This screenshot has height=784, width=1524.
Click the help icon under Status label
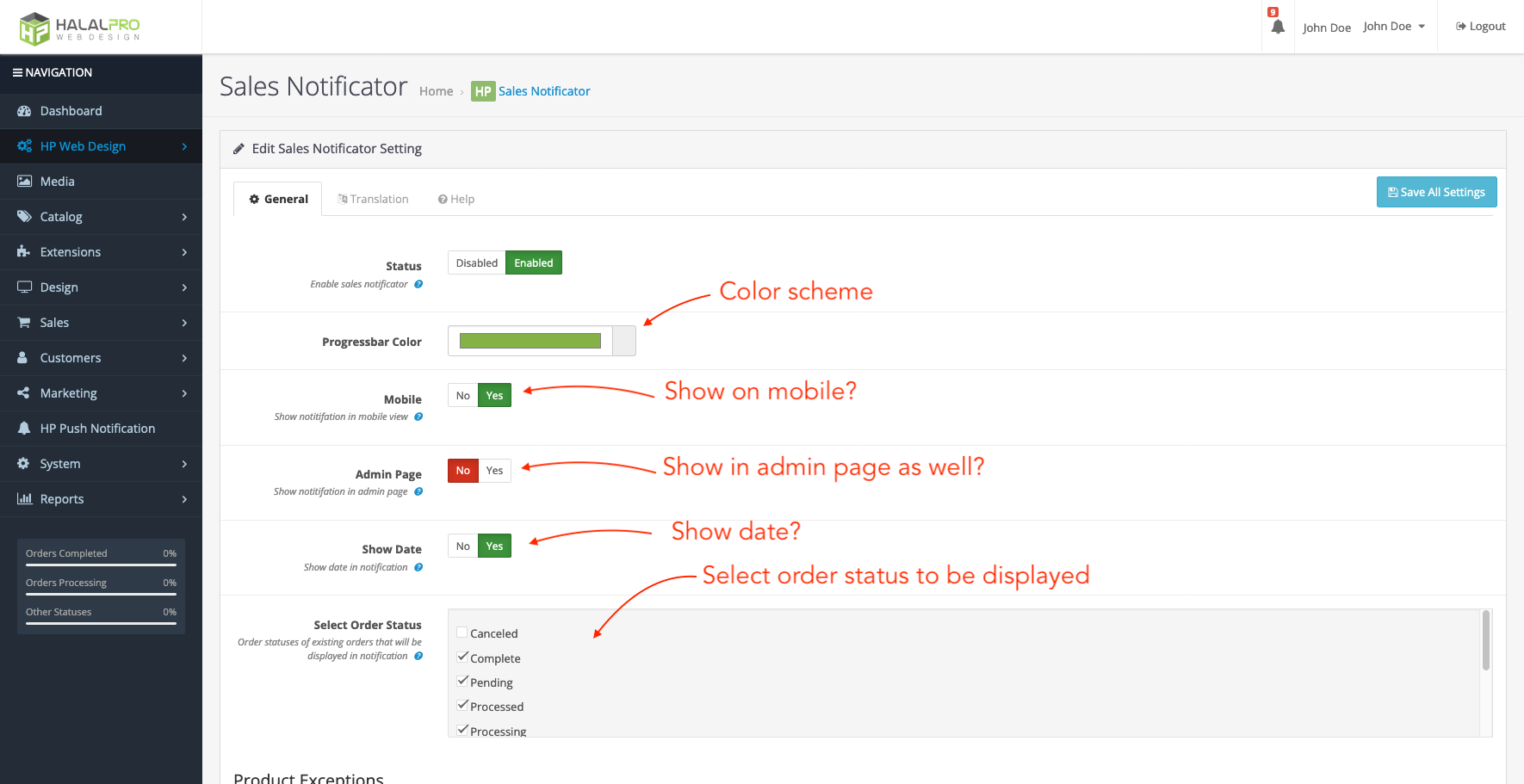coord(418,284)
